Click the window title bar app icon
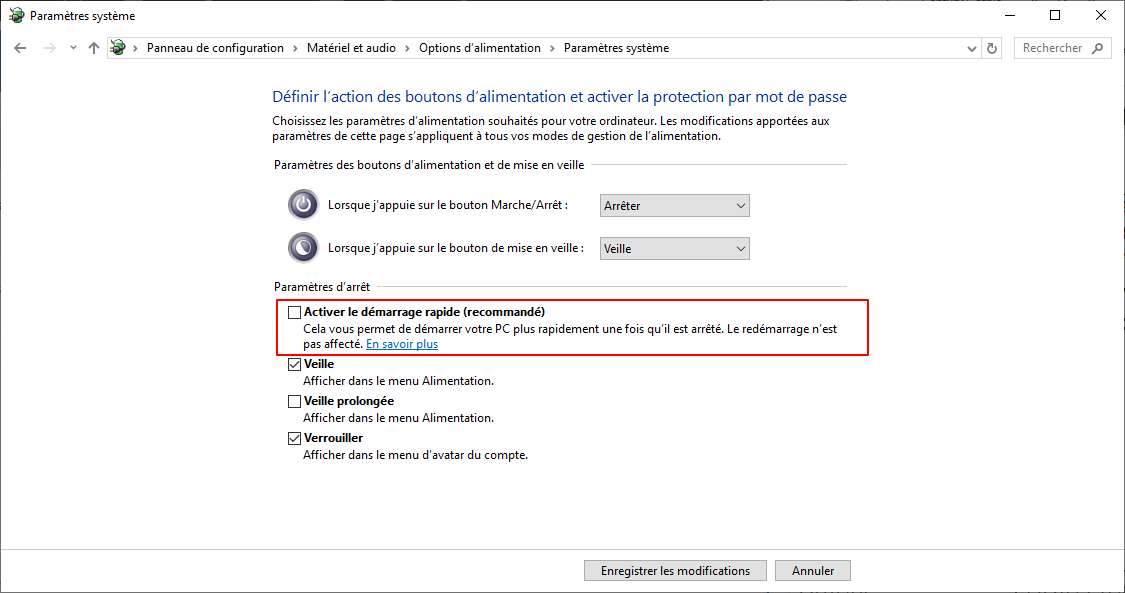1125x593 pixels. point(15,16)
